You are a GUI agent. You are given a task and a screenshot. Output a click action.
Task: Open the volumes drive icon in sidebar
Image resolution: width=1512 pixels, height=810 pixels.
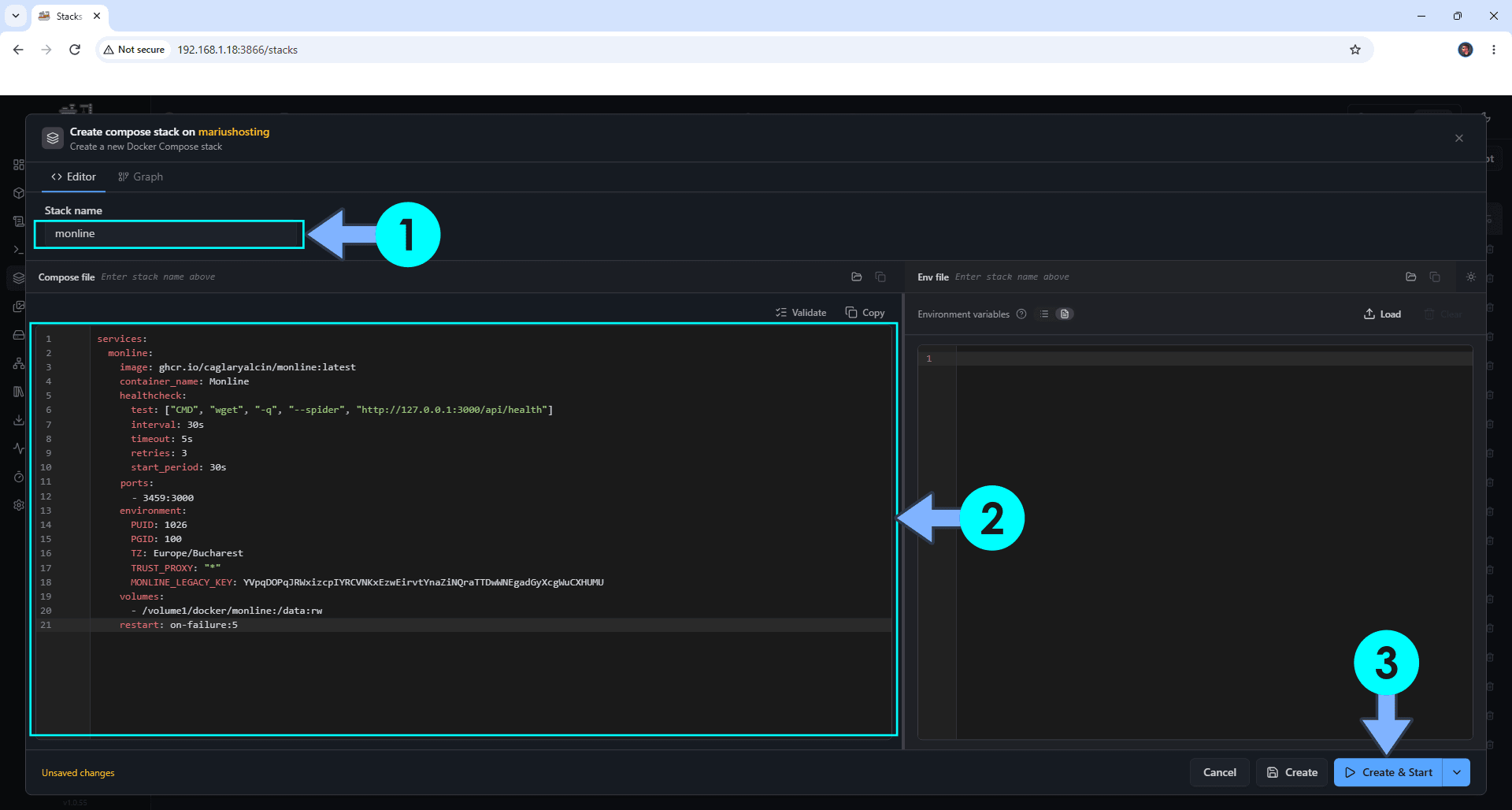click(19, 335)
